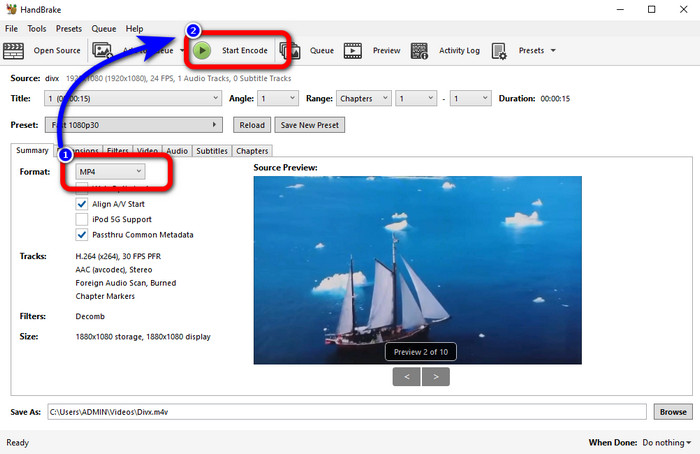Click the Queue toolbar label
The width and height of the screenshot is (700, 454).
(x=322, y=50)
